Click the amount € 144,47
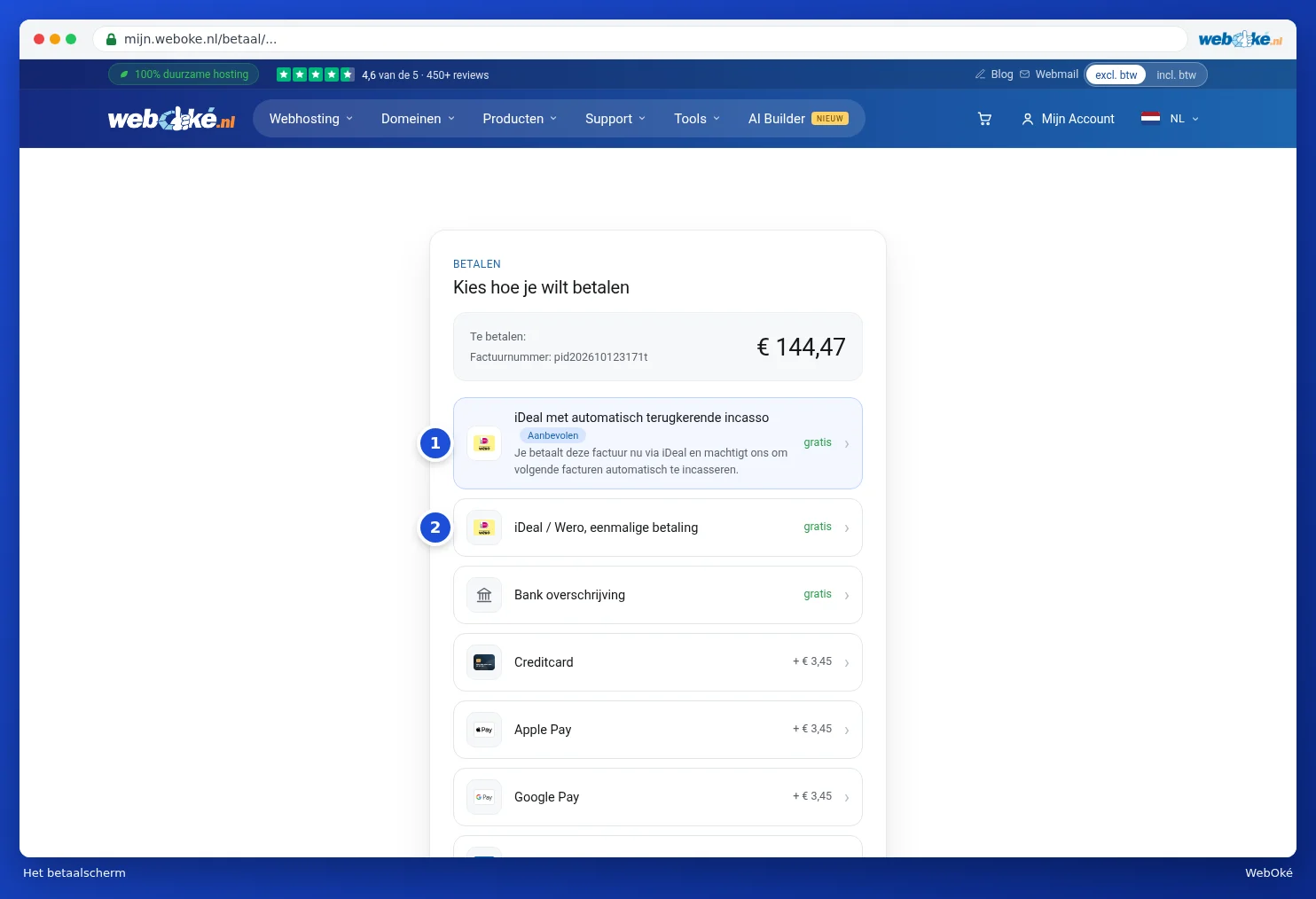The image size is (1316, 899). [801, 348]
